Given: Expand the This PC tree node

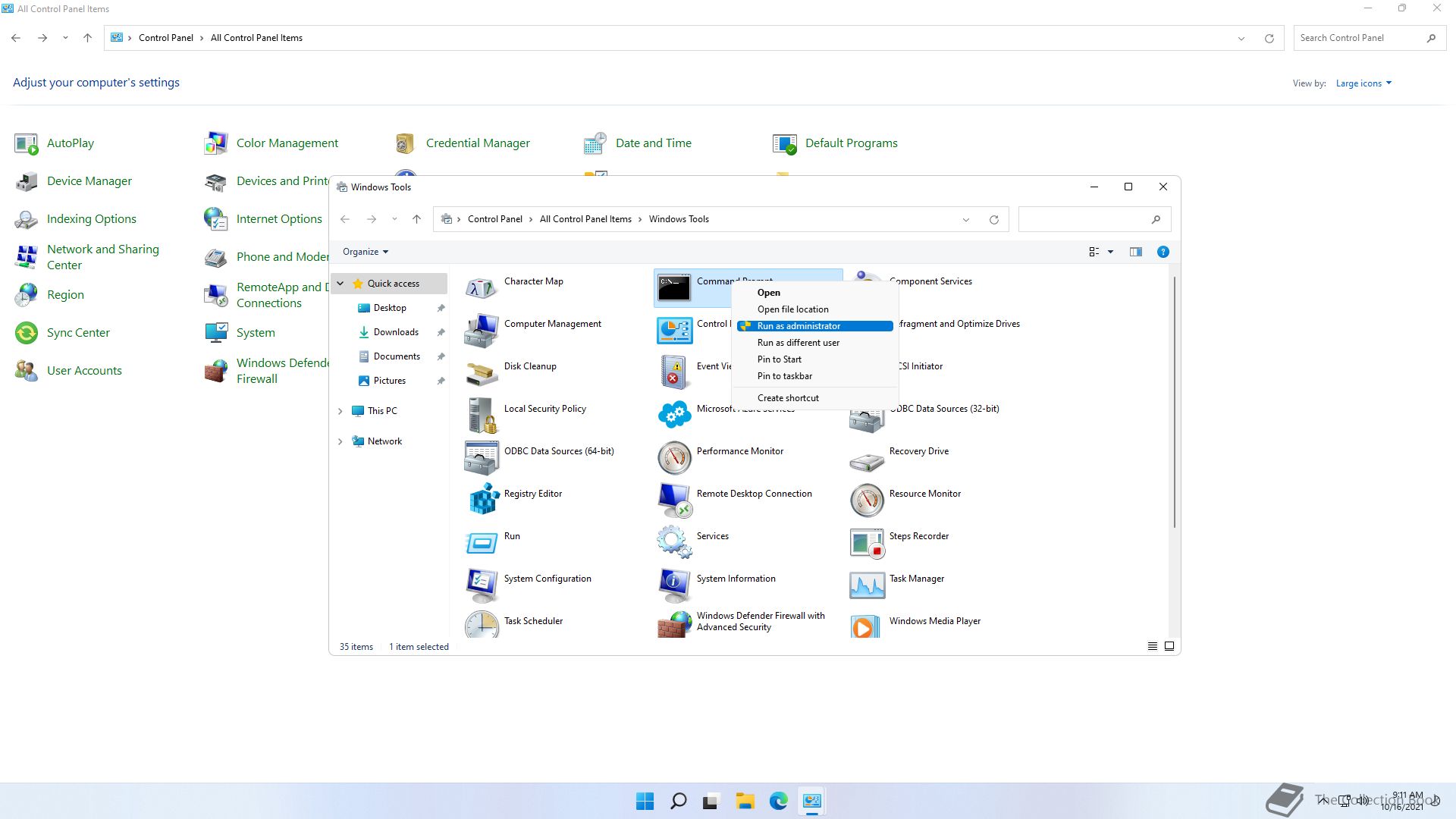Looking at the screenshot, I should tap(340, 411).
